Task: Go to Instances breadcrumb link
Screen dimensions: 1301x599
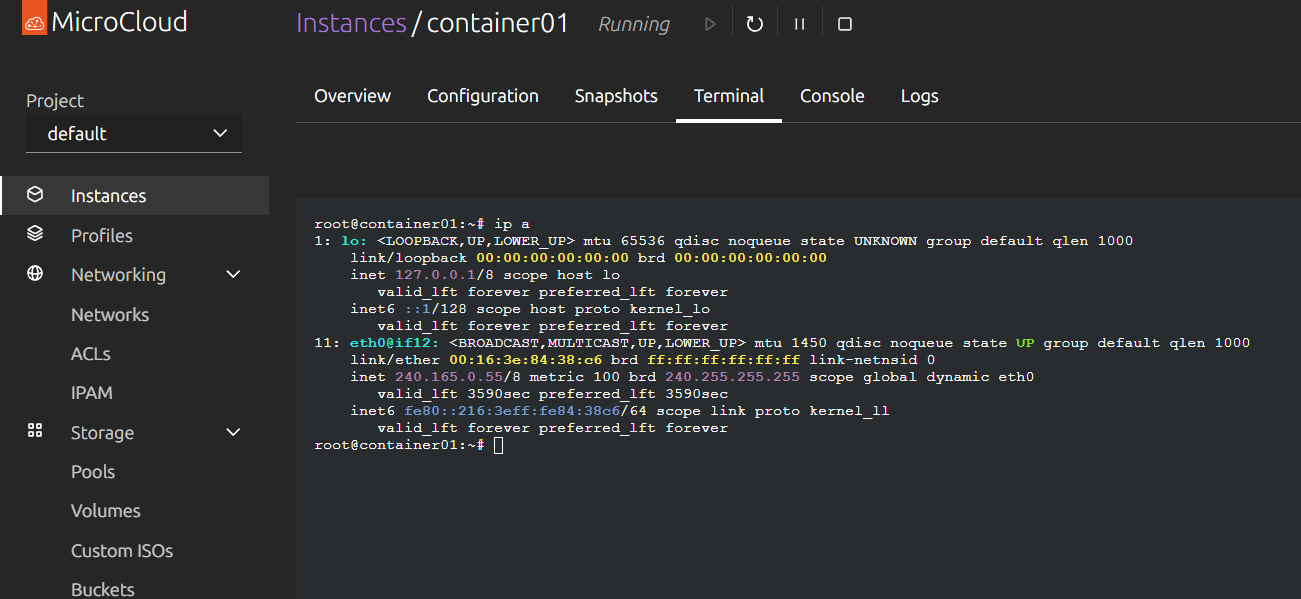Action: (351, 23)
